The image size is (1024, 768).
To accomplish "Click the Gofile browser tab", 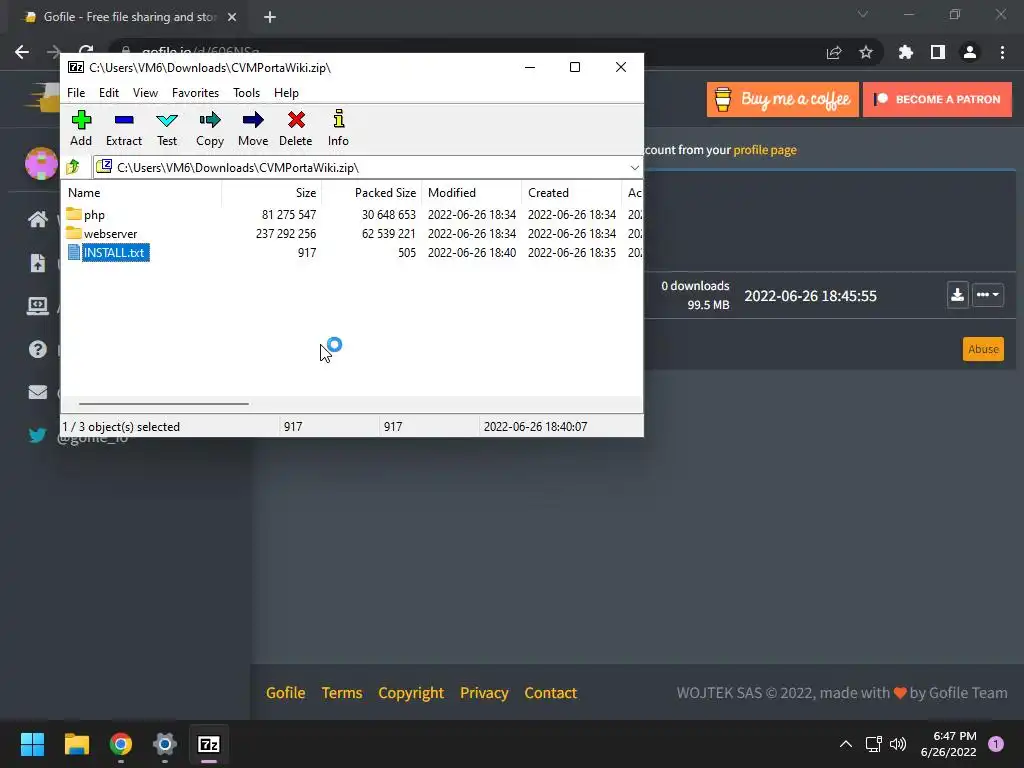I will click(x=129, y=17).
